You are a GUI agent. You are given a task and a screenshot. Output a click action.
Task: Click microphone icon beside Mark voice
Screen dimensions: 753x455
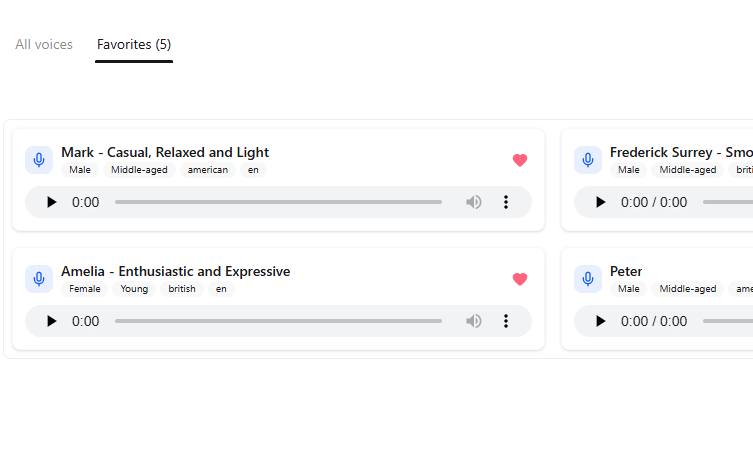tap(39, 160)
